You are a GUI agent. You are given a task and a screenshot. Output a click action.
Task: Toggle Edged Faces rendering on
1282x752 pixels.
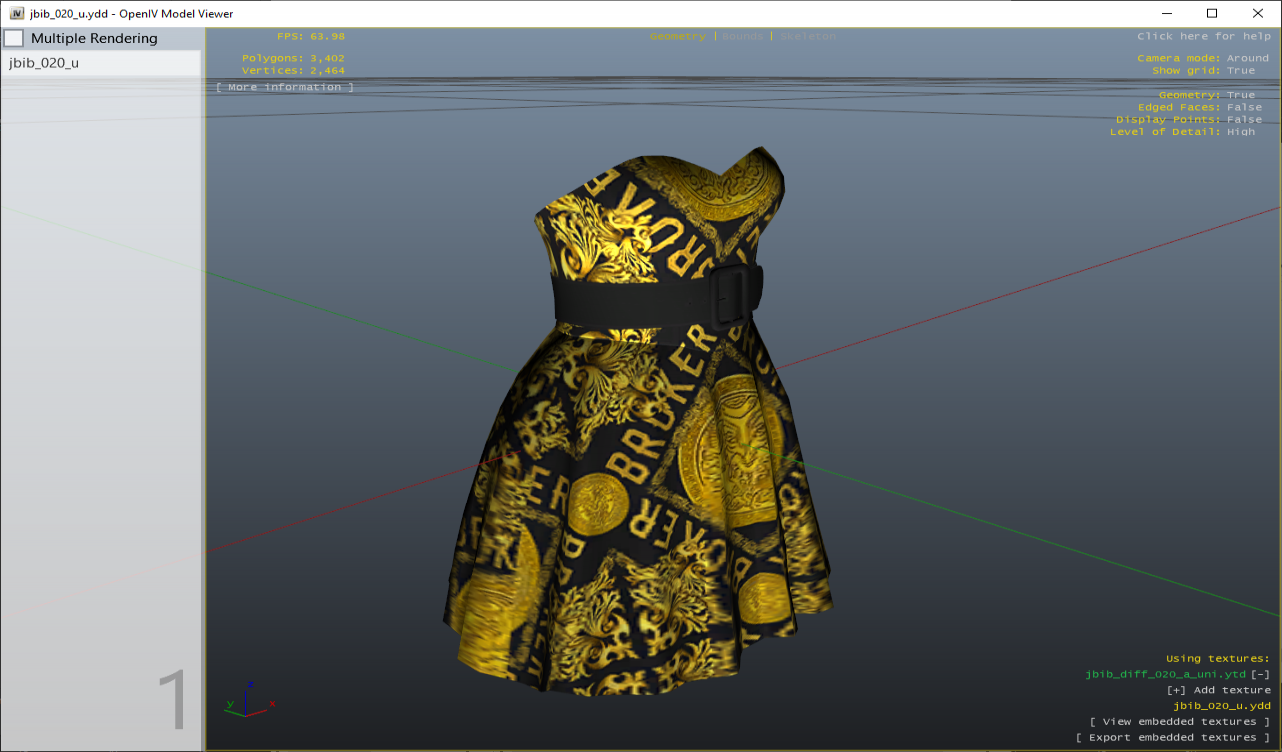tap(1243, 107)
